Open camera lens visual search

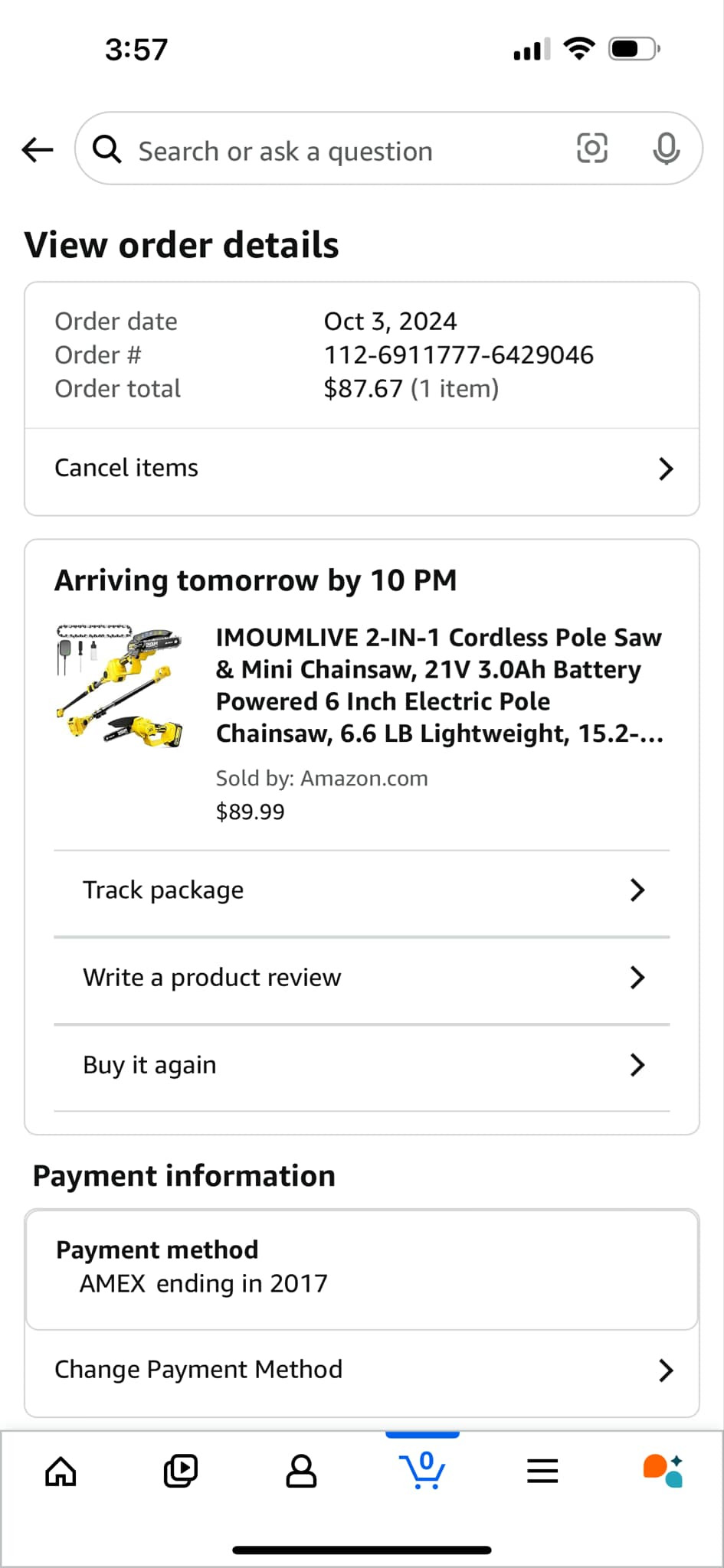pyautogui.click(x=591, y=149)
